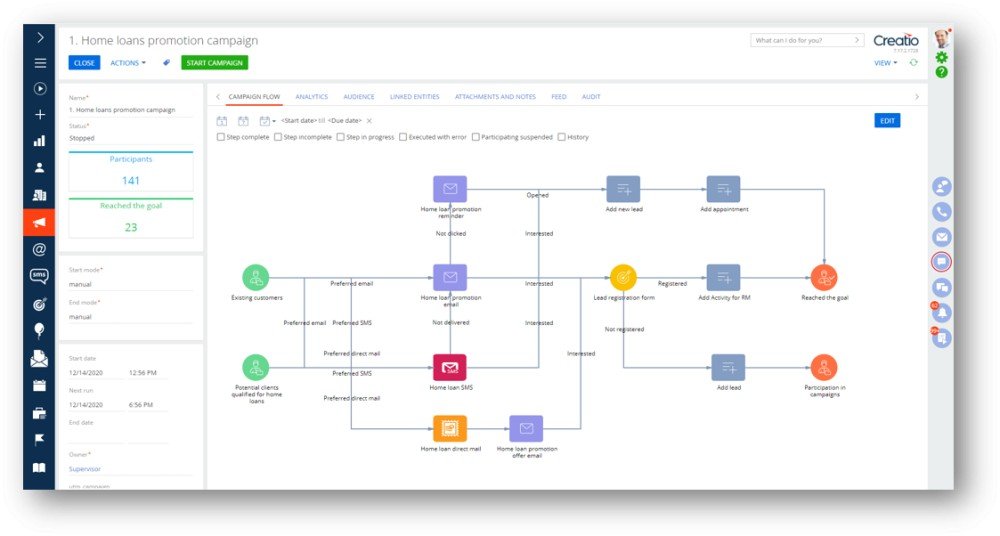Open the green help question icon
The image size is (1000, 536).
(941, 72)
